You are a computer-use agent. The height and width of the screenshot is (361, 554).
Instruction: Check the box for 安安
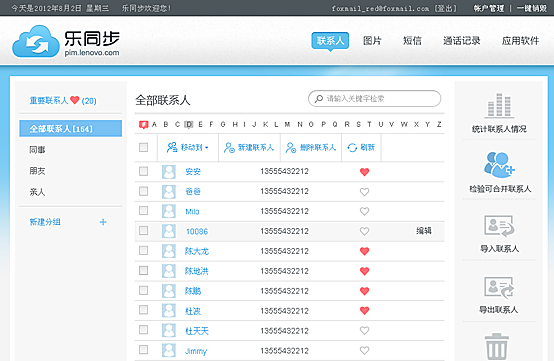point(143,171)
